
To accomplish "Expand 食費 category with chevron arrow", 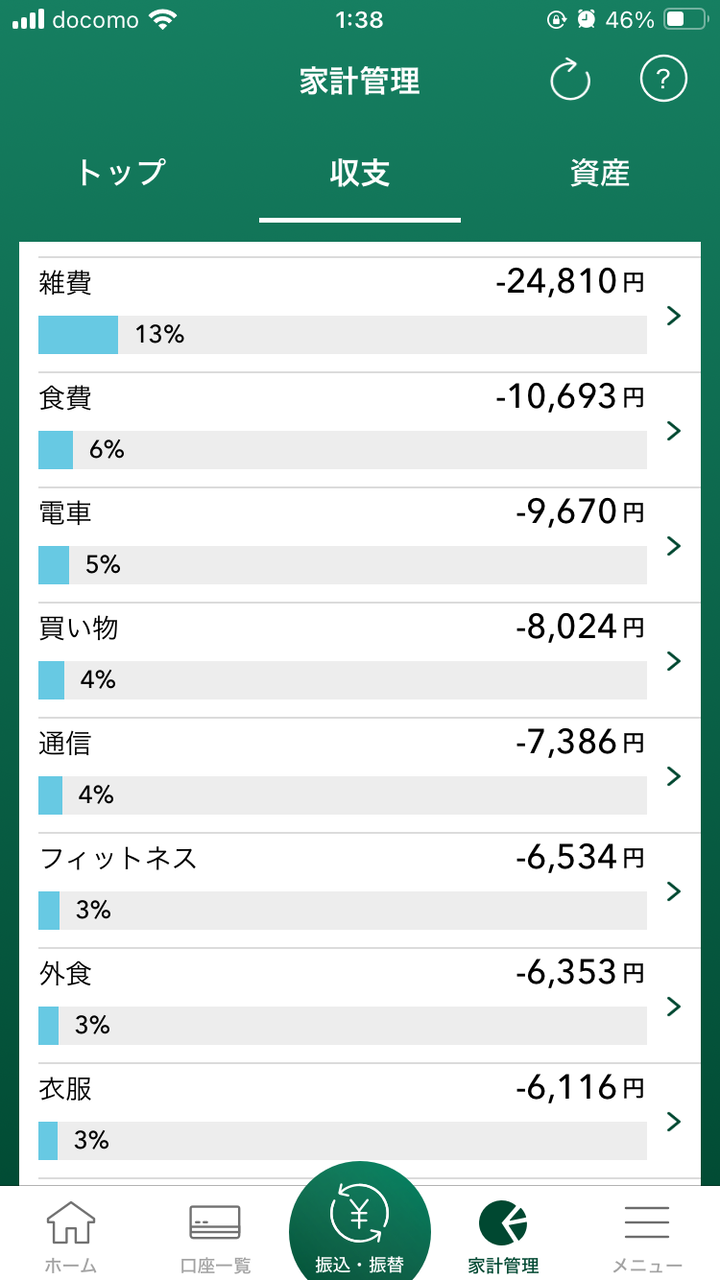I will point(673,431).
